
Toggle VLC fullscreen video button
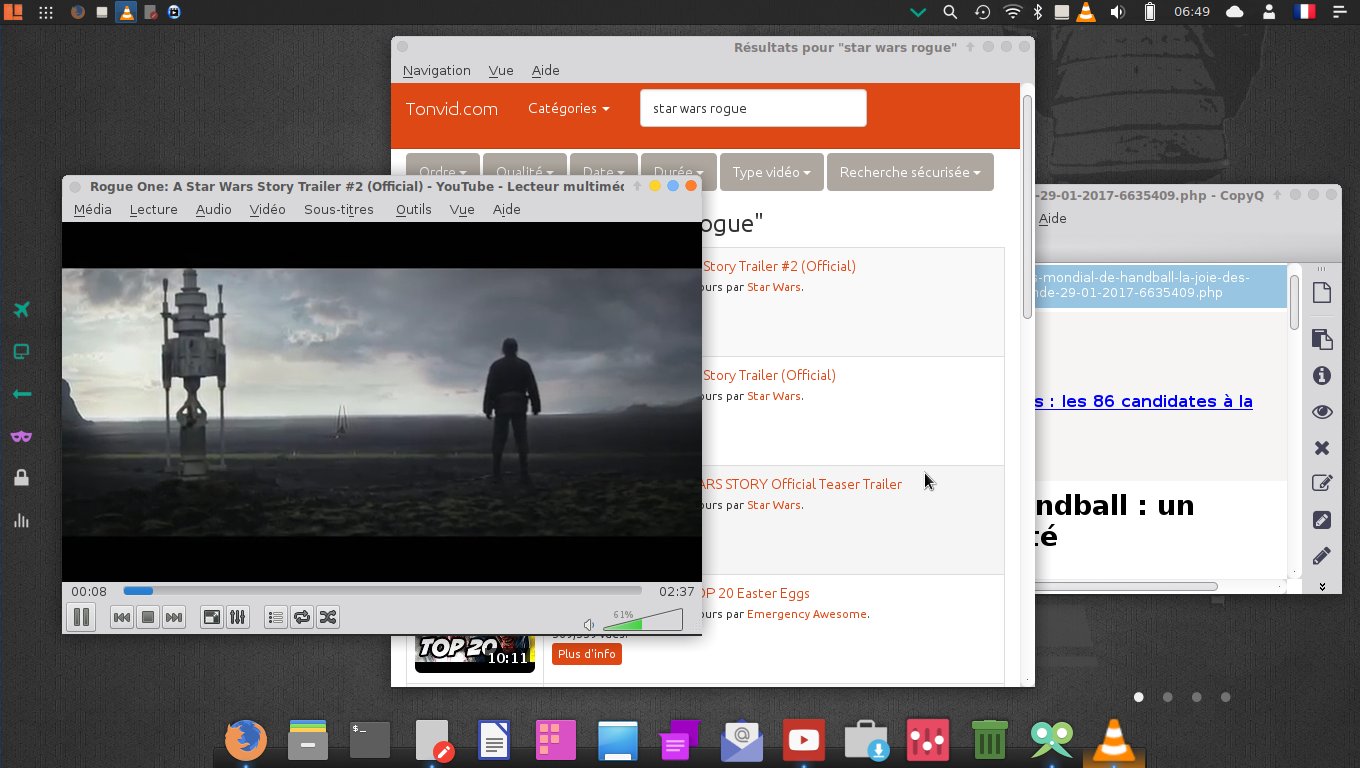tap(211, 617)
